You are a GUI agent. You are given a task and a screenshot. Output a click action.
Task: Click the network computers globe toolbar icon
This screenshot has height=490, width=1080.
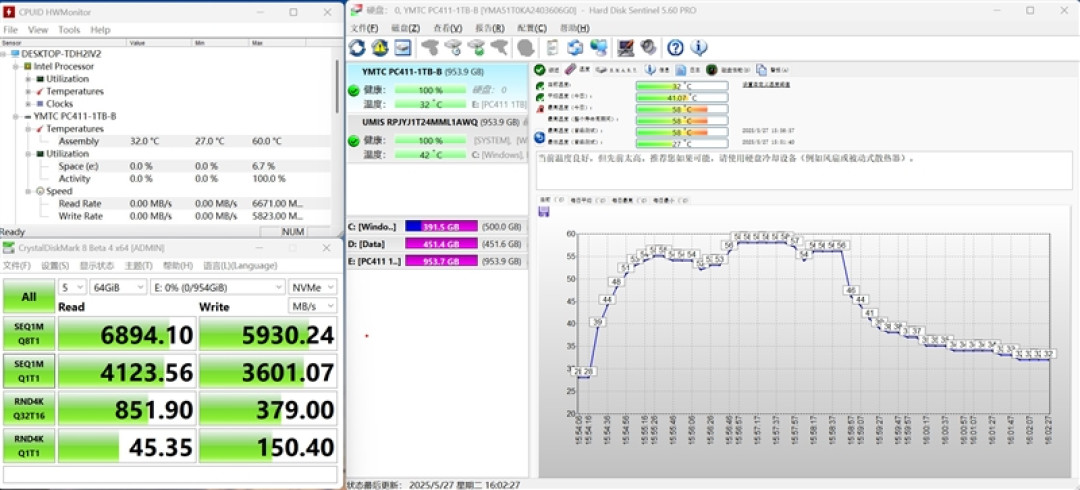coord(599,48)
